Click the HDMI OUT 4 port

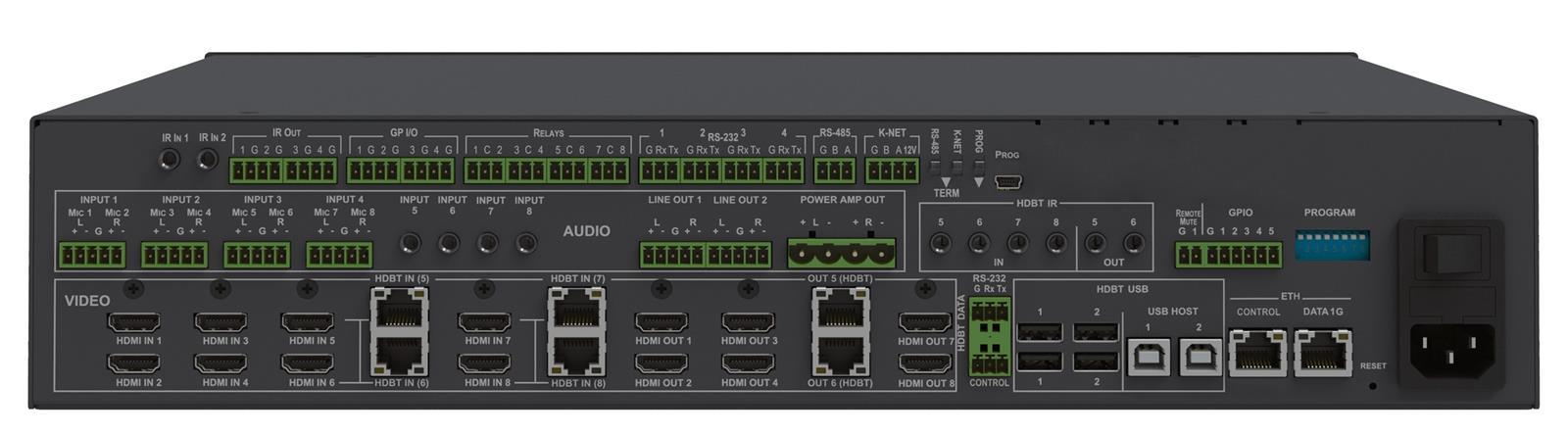pyautogui.click(x=749, y=362)
